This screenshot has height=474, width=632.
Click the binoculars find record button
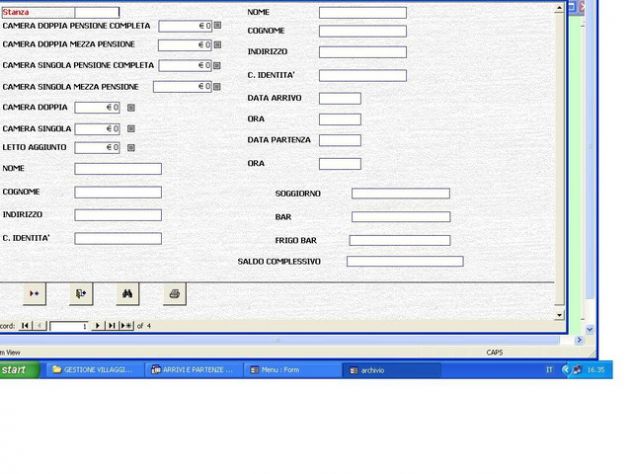127,294
